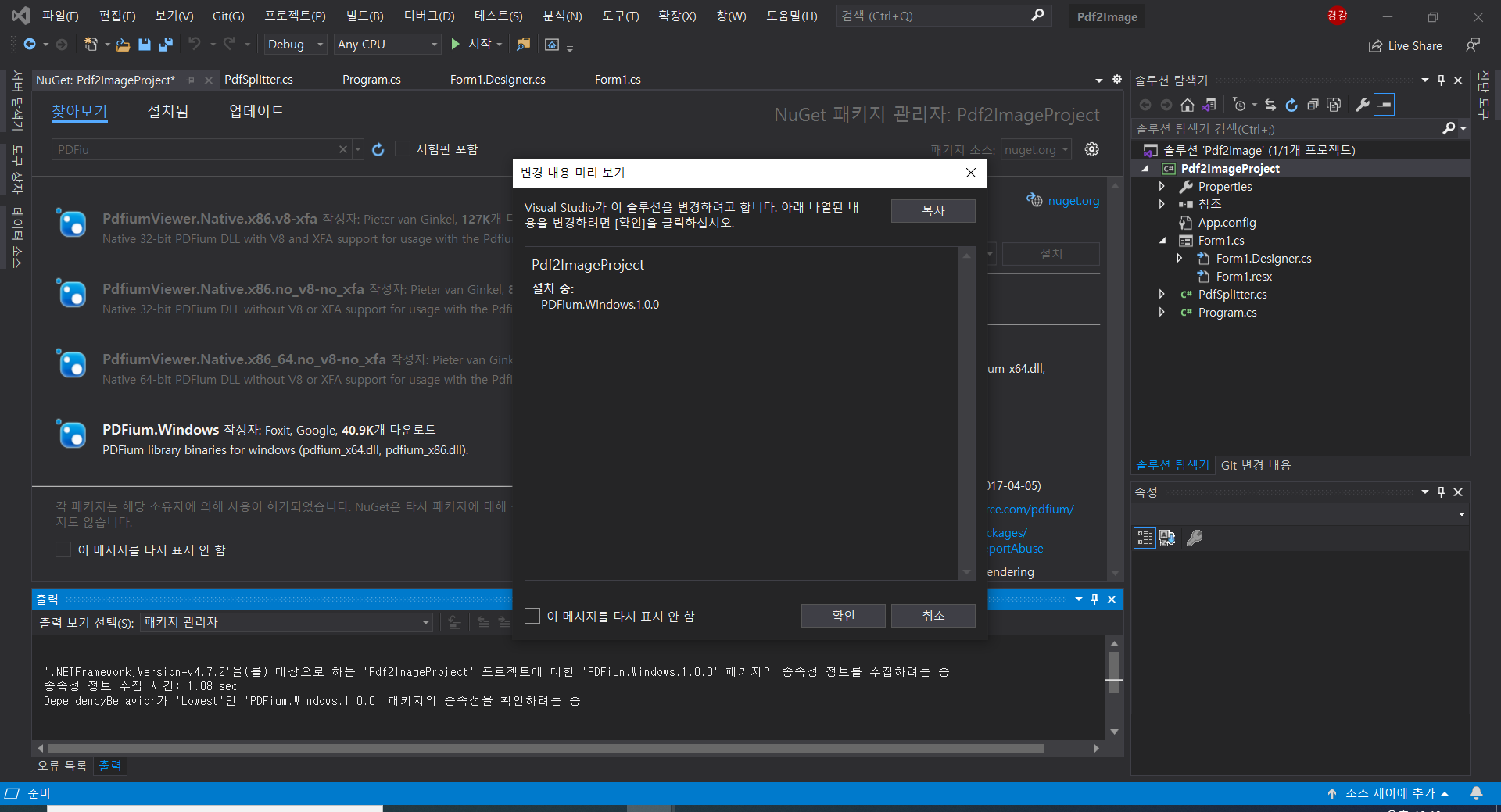Select App.config in Solution Explorer
The height and width of the screenshot is (812, 1501).
(x=1227, y=223)
